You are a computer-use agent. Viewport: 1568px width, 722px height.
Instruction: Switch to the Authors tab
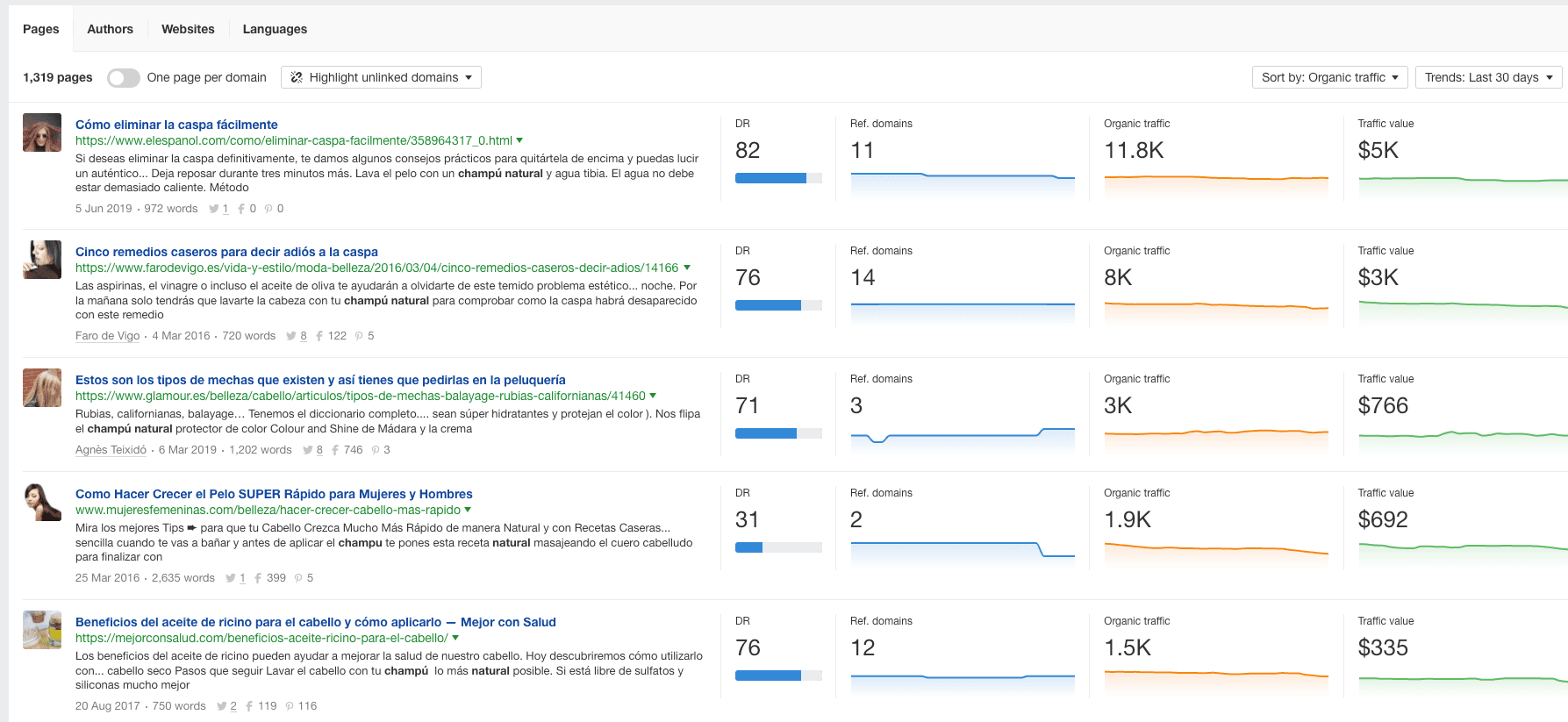pyautogui.click(x=110, y=29)
